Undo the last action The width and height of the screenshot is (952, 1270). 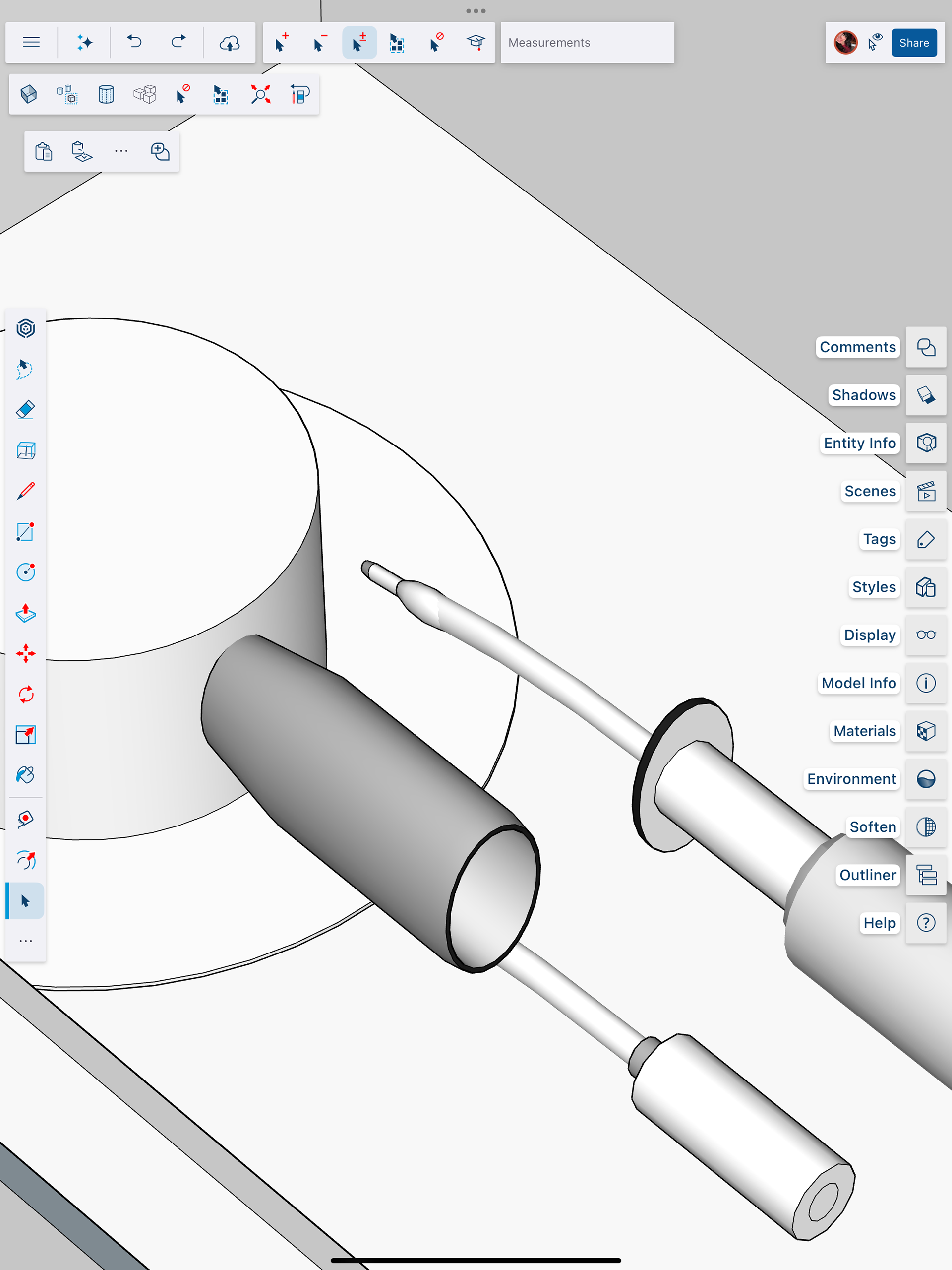point(135,43)
